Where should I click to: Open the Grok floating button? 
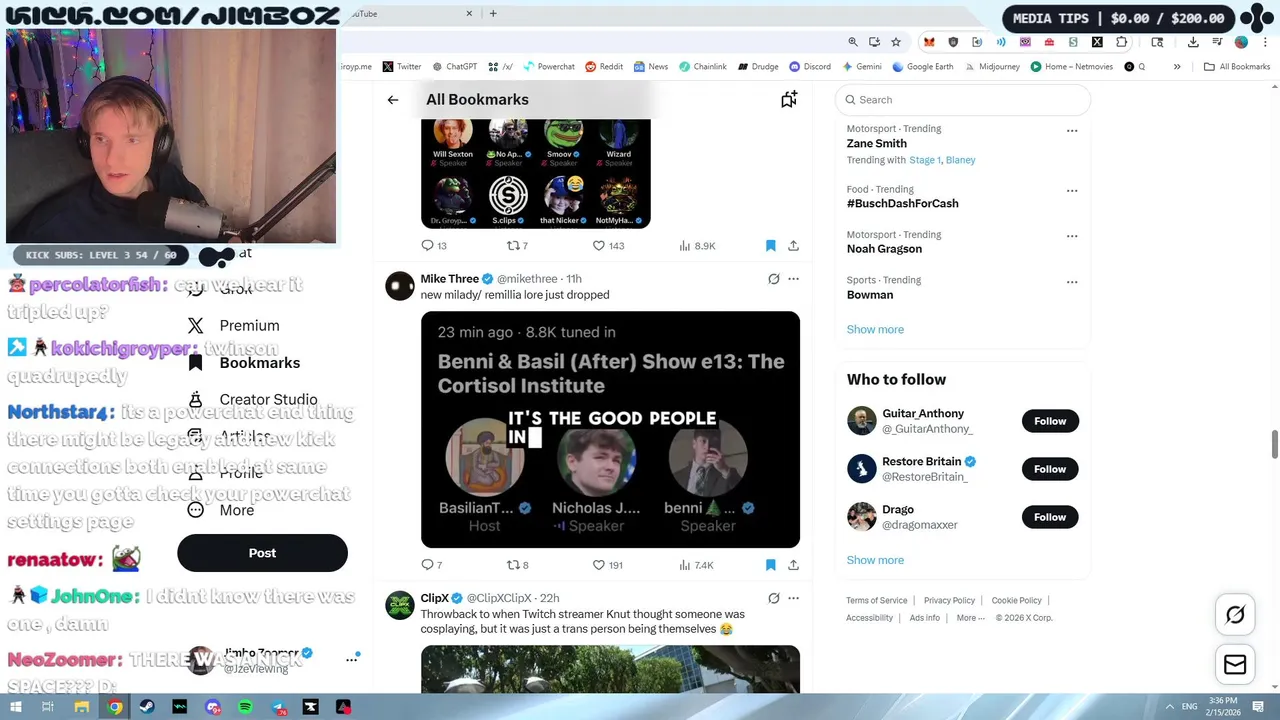coord(1235,615)
